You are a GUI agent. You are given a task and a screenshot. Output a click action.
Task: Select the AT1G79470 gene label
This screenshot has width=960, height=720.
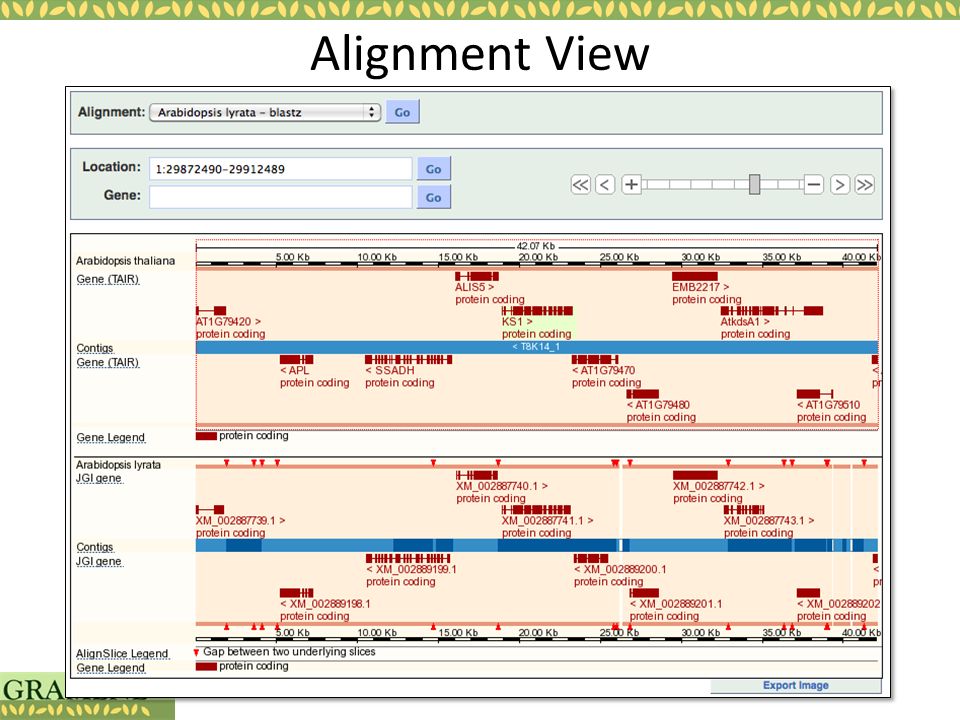coord(604,370)
